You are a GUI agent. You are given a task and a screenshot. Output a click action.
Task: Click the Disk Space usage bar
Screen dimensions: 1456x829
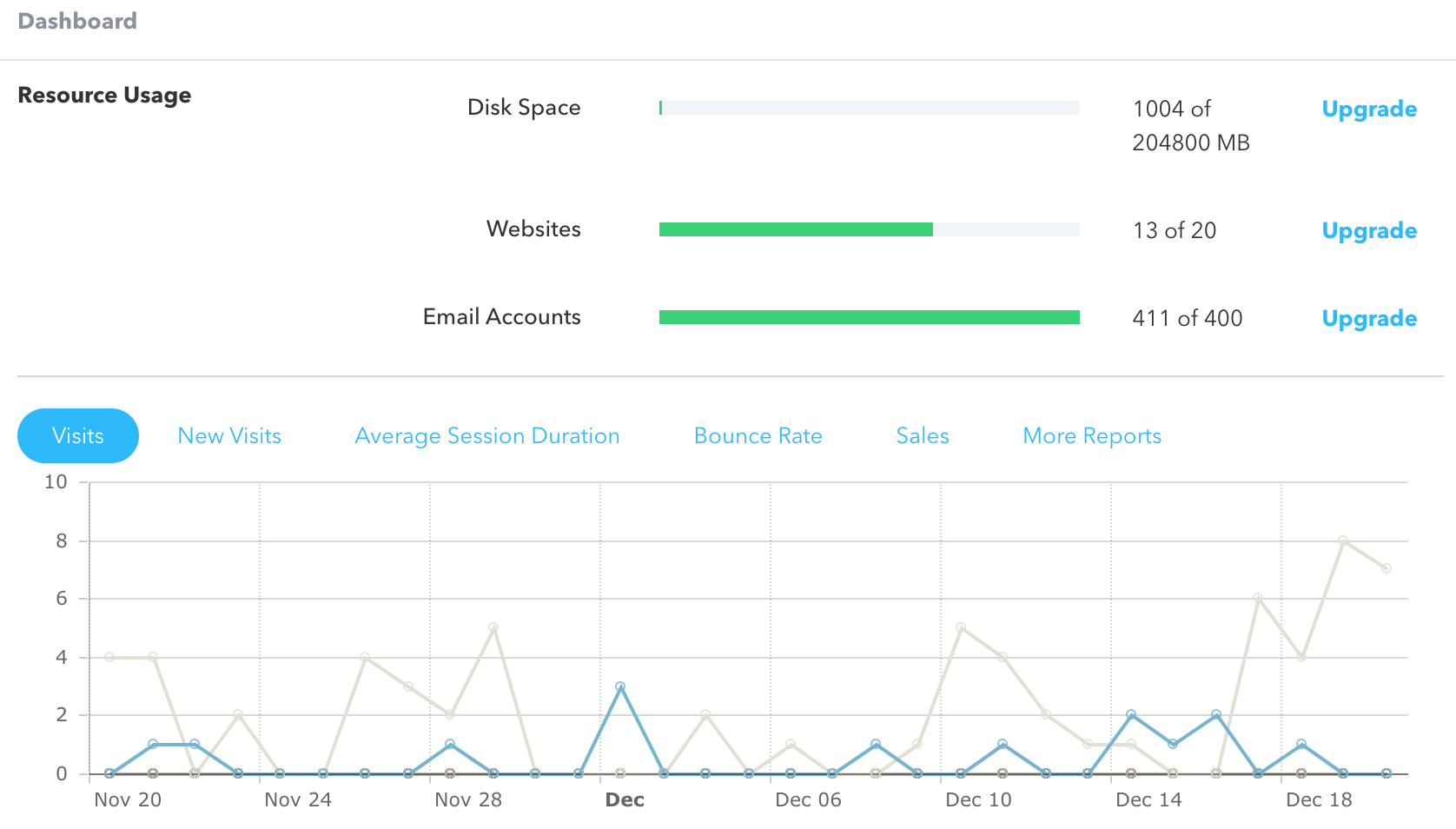point(870,108)
